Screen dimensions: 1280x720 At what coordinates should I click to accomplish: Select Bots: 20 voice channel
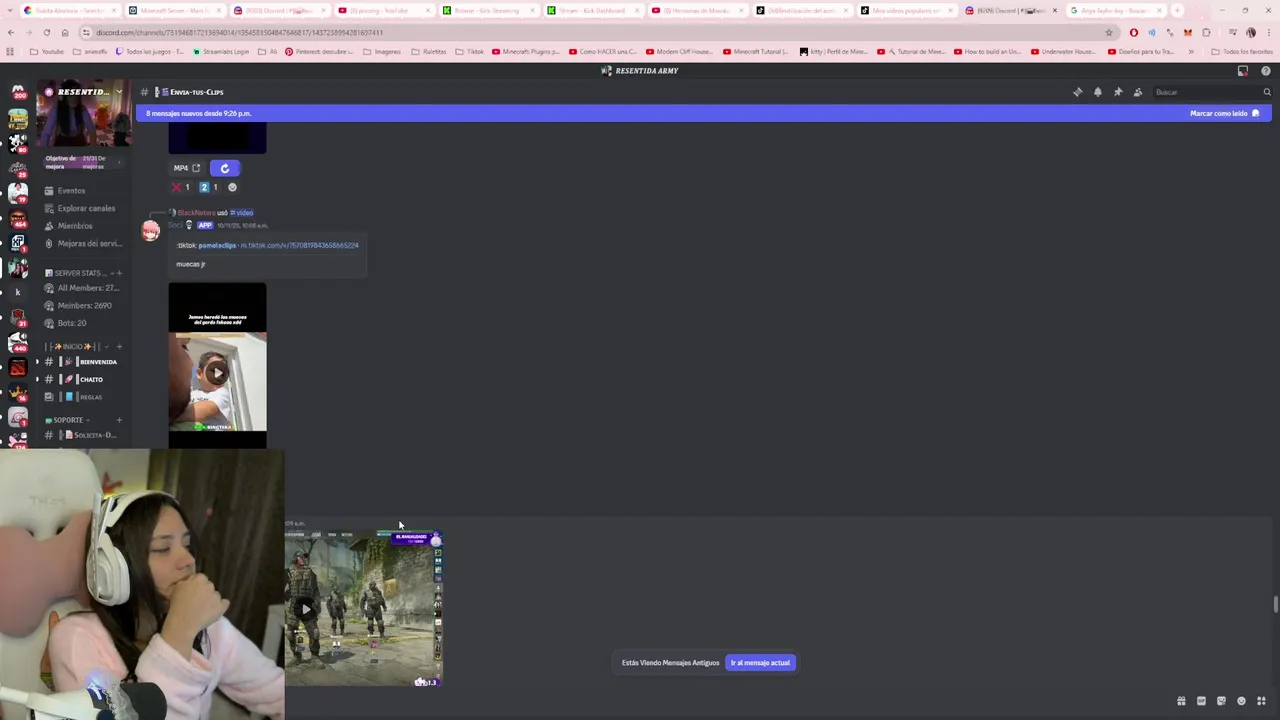71,323
